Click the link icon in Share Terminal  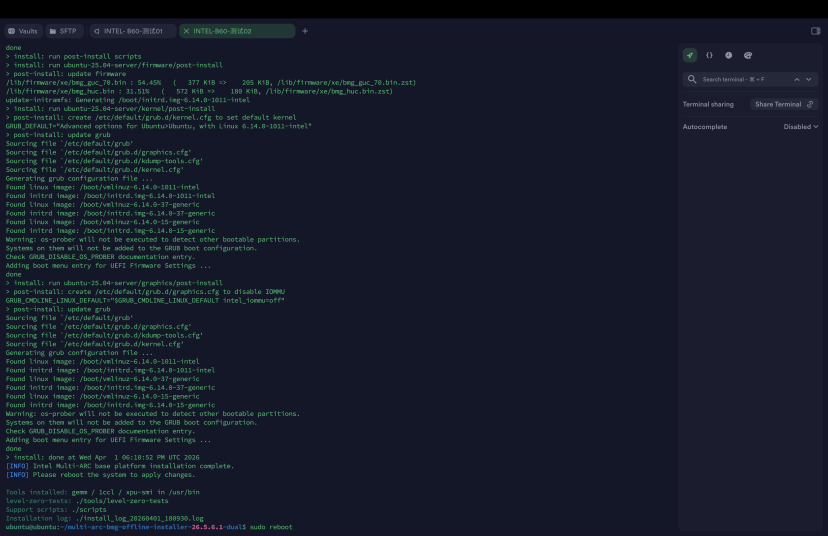(x=810, y=104)
